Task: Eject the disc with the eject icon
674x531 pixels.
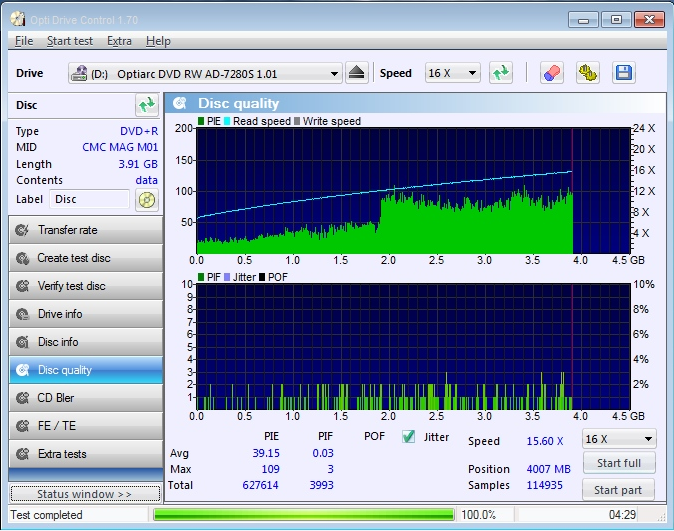Action: tap(356, 73)
